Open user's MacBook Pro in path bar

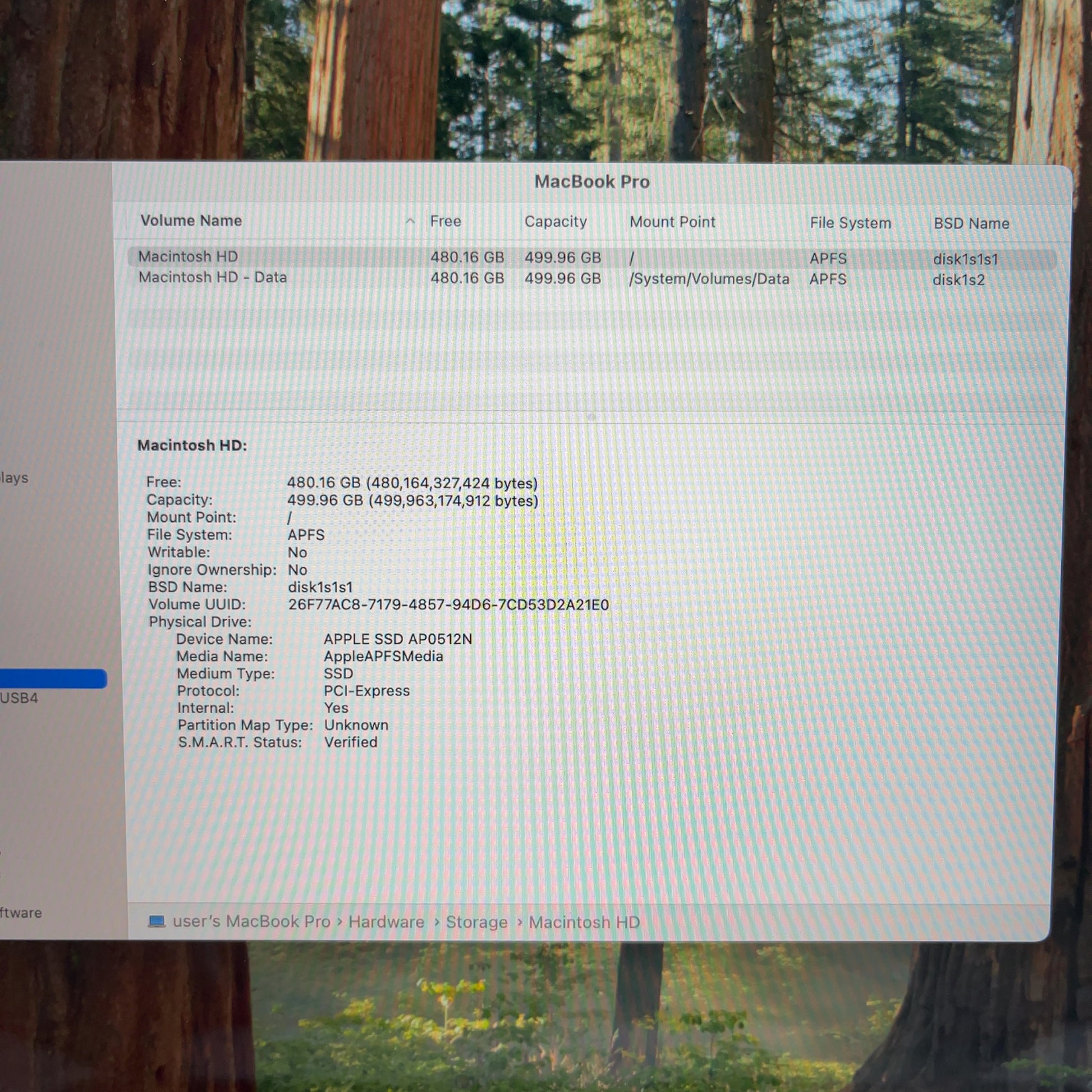pos(251,921)
